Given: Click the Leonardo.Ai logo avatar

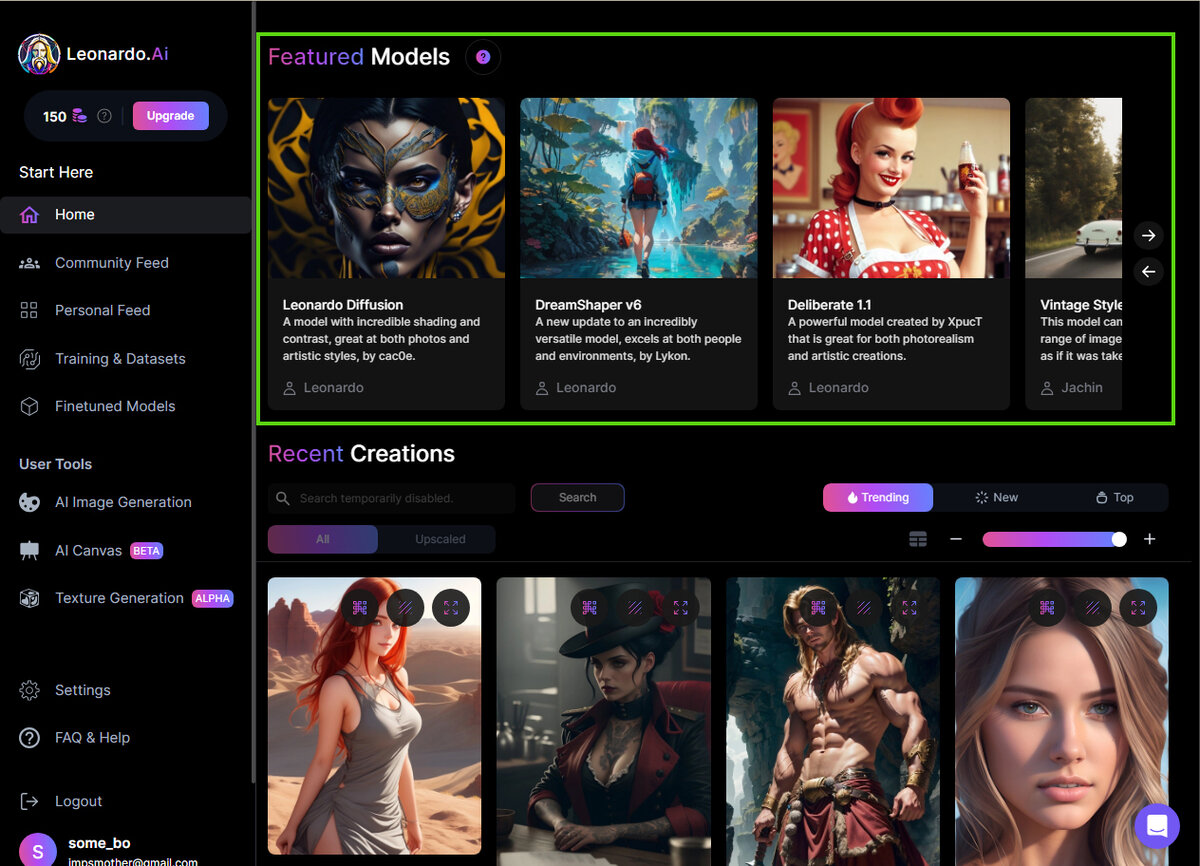Looking at the screenshot, I should (x=39, y=54).
